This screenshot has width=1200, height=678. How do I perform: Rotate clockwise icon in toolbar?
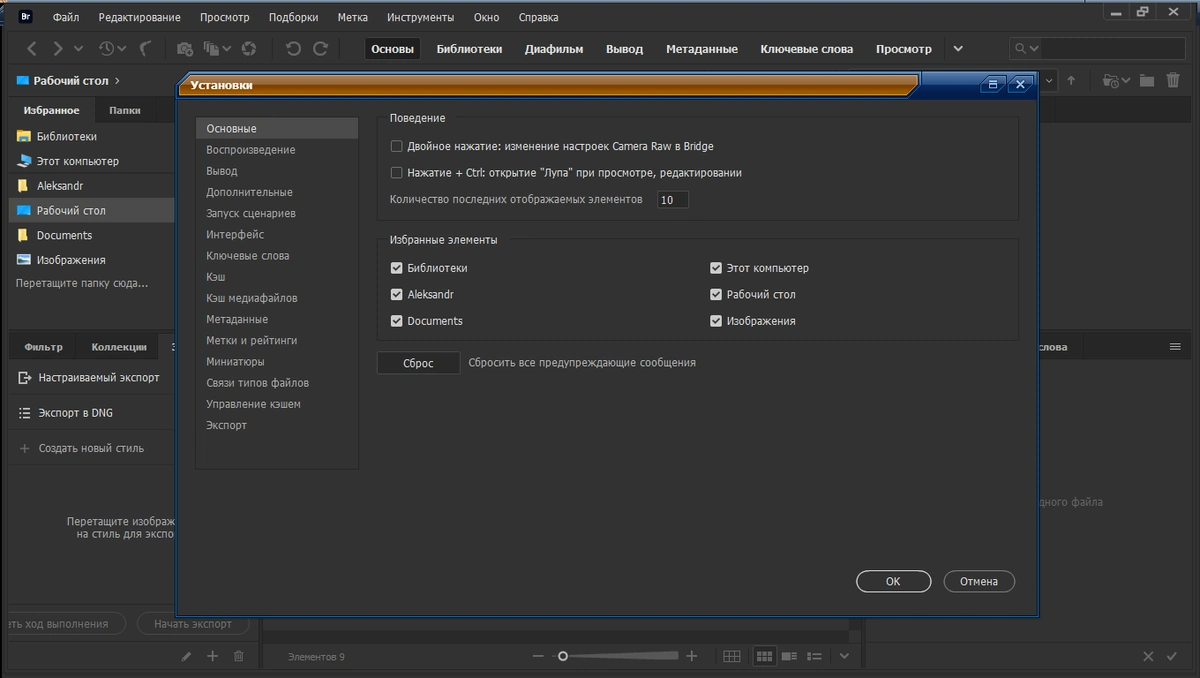point(320,48)
